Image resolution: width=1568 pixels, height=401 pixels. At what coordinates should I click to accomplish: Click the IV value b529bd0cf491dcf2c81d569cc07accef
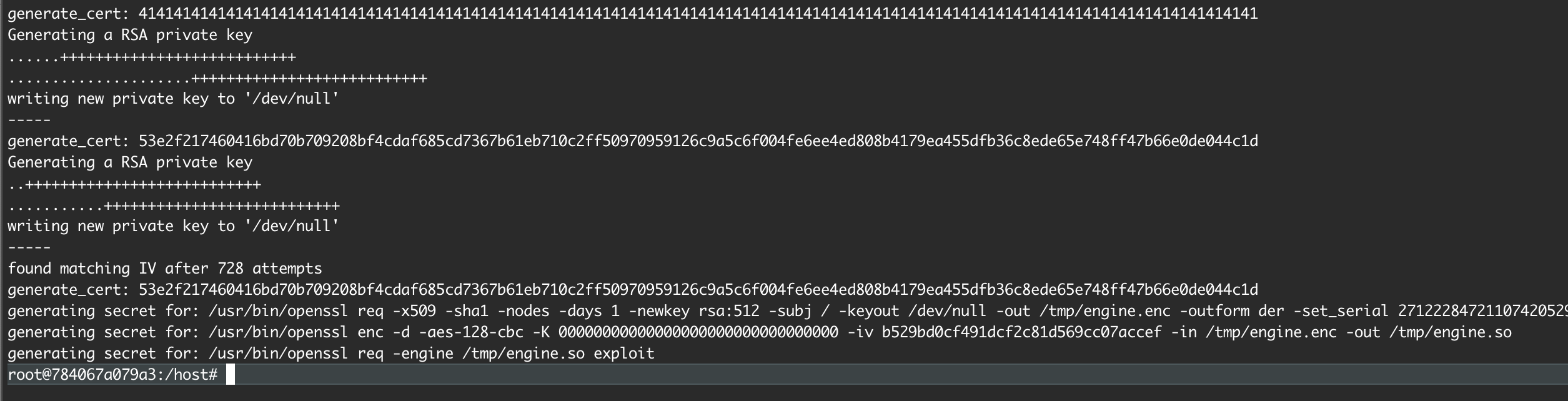(x=1021, y=332)
